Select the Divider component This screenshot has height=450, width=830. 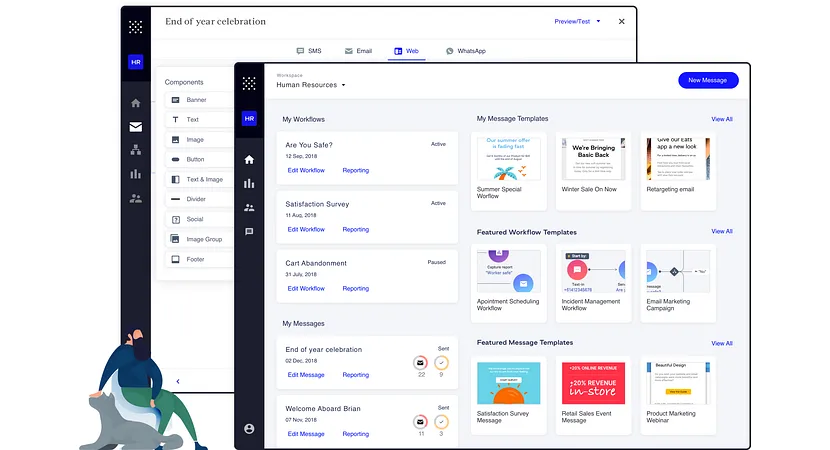tap(199, 199)
